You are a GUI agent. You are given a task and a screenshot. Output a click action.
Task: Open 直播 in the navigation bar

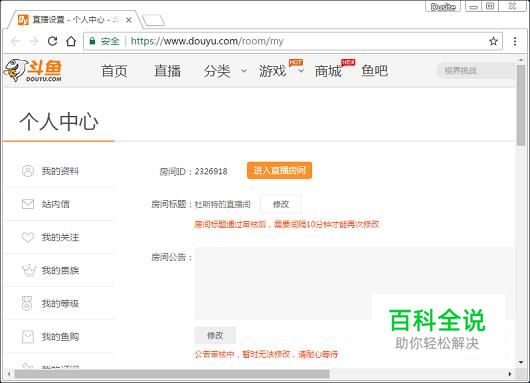tap(167, 71)
